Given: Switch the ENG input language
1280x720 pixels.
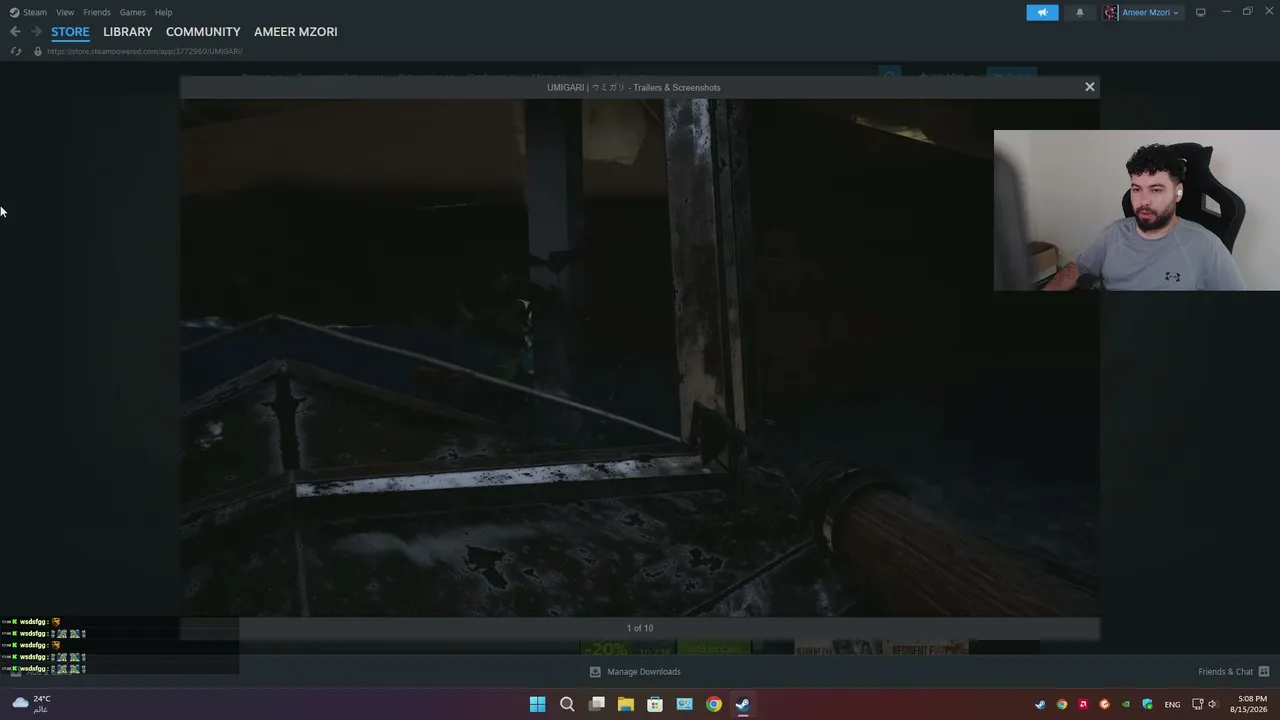Looking at the screenshot, I should click(1172, 704).
